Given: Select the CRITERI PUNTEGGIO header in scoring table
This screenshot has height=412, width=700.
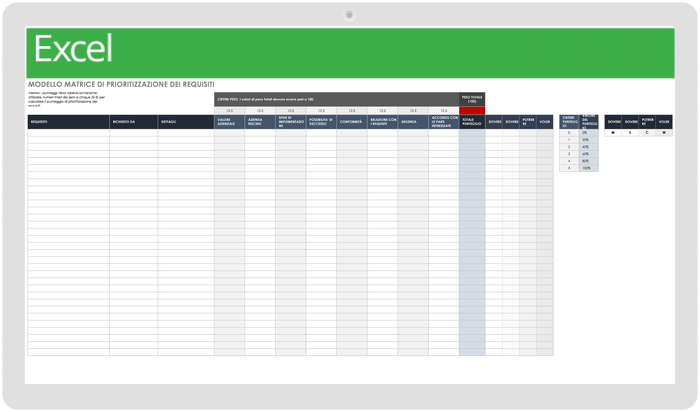Looking at the screenshot, I should click(x=569, y=122).
